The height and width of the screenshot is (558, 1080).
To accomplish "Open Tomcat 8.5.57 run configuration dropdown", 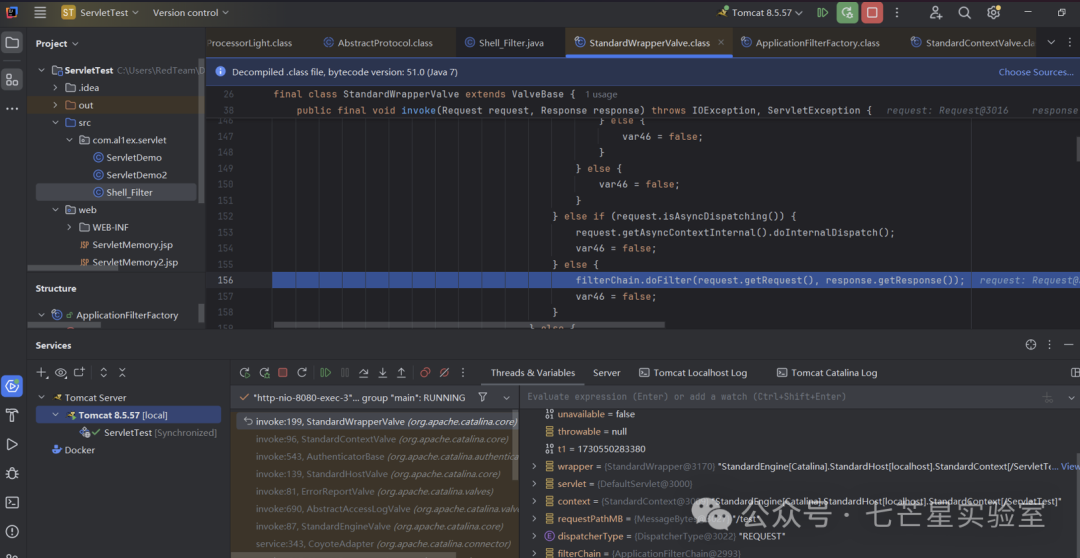I will click(x=762, y=12).
